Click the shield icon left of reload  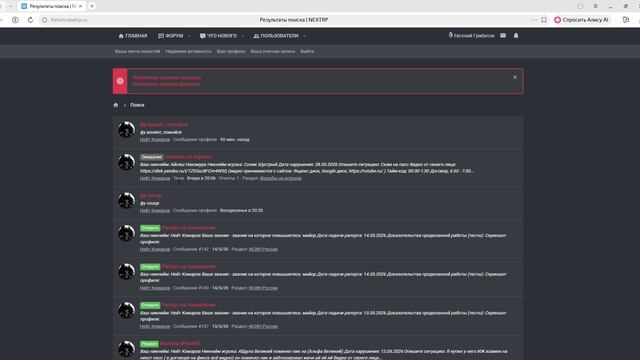point(15,20)
